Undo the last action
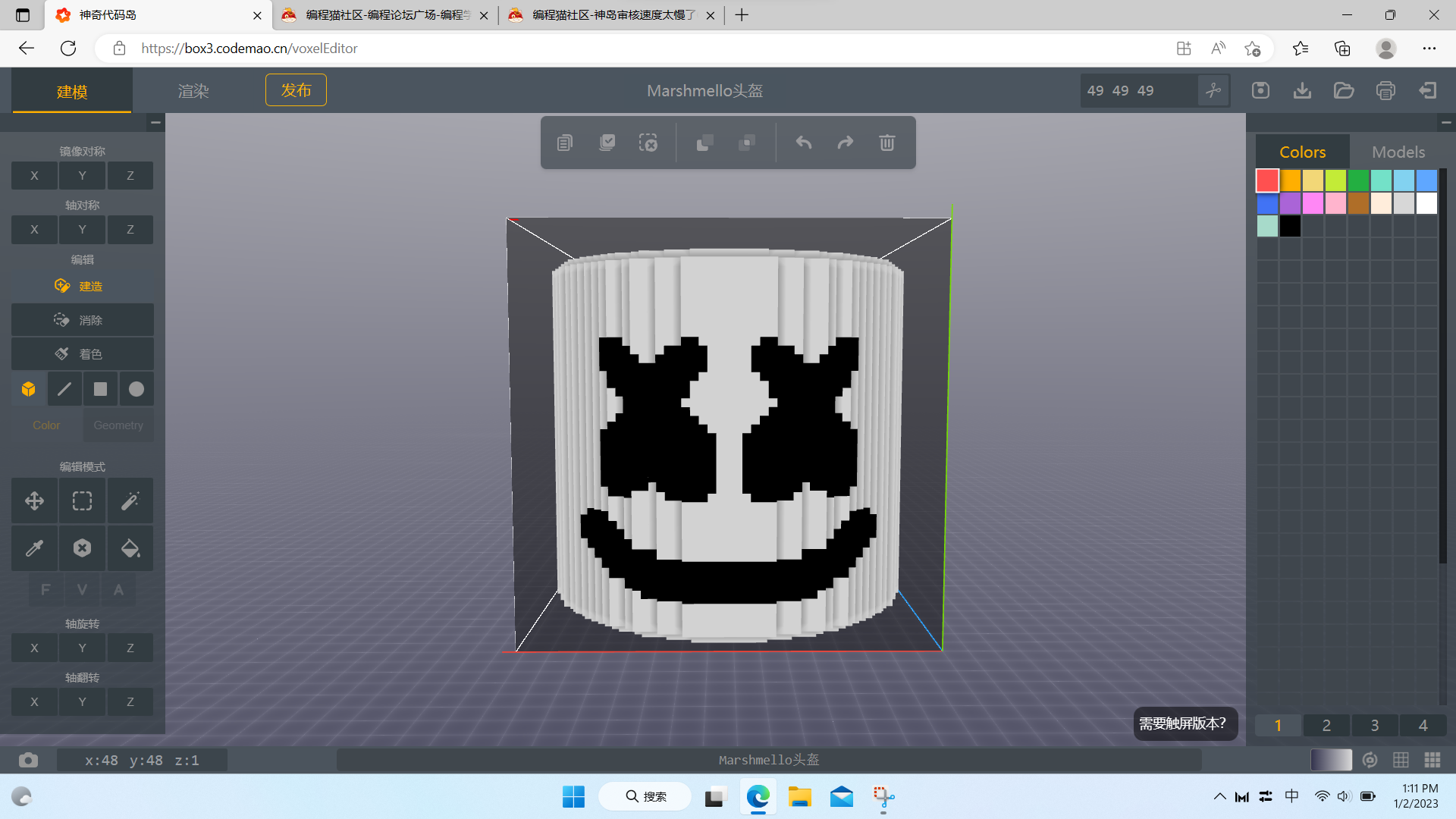This screenshot has height=819, width=1456. (x=804, y=143)
